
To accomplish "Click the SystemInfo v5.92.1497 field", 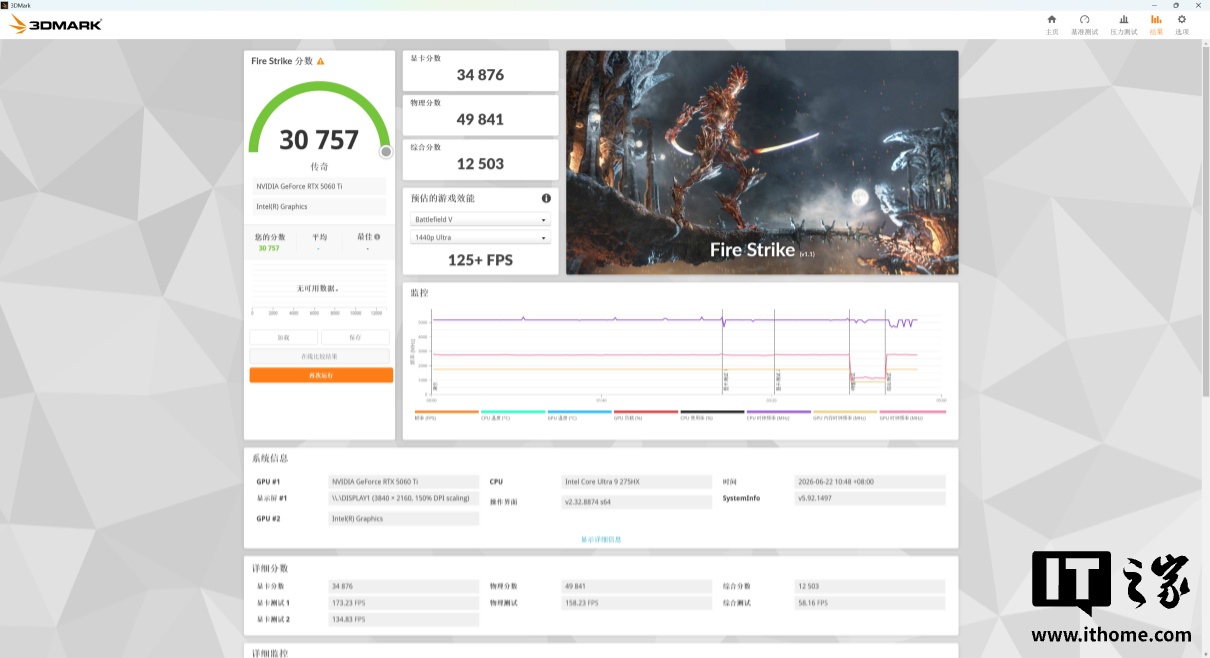I will tap(870, 498).
